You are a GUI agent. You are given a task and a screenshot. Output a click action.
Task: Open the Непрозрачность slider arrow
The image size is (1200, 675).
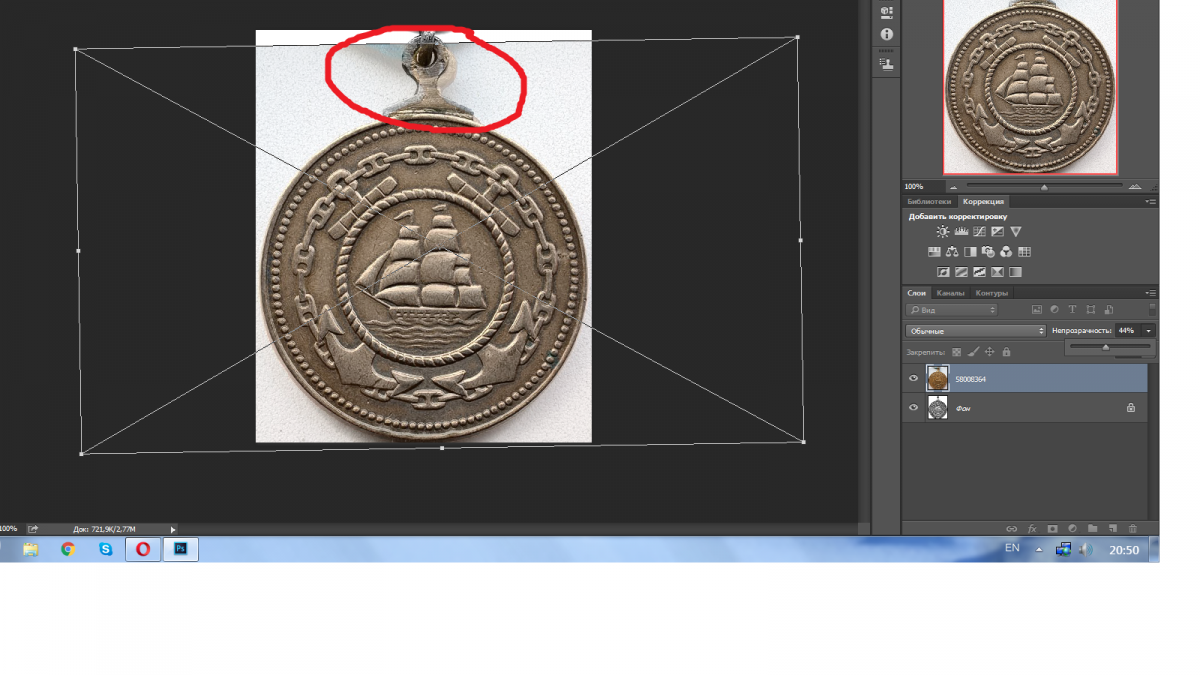tap(1149, 331)
